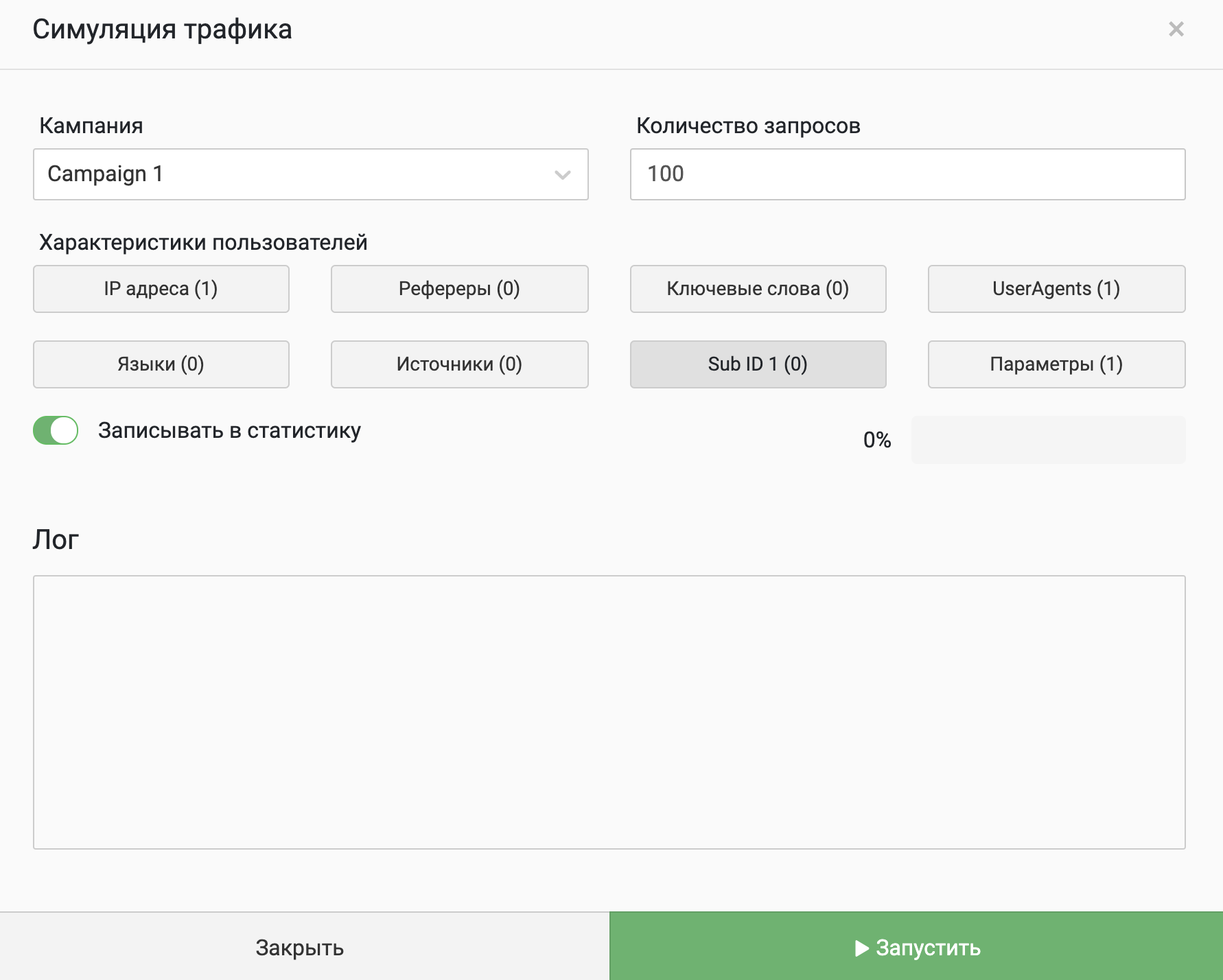Click inside the Лог text area

pyautogui.click(x=609, y=712)
